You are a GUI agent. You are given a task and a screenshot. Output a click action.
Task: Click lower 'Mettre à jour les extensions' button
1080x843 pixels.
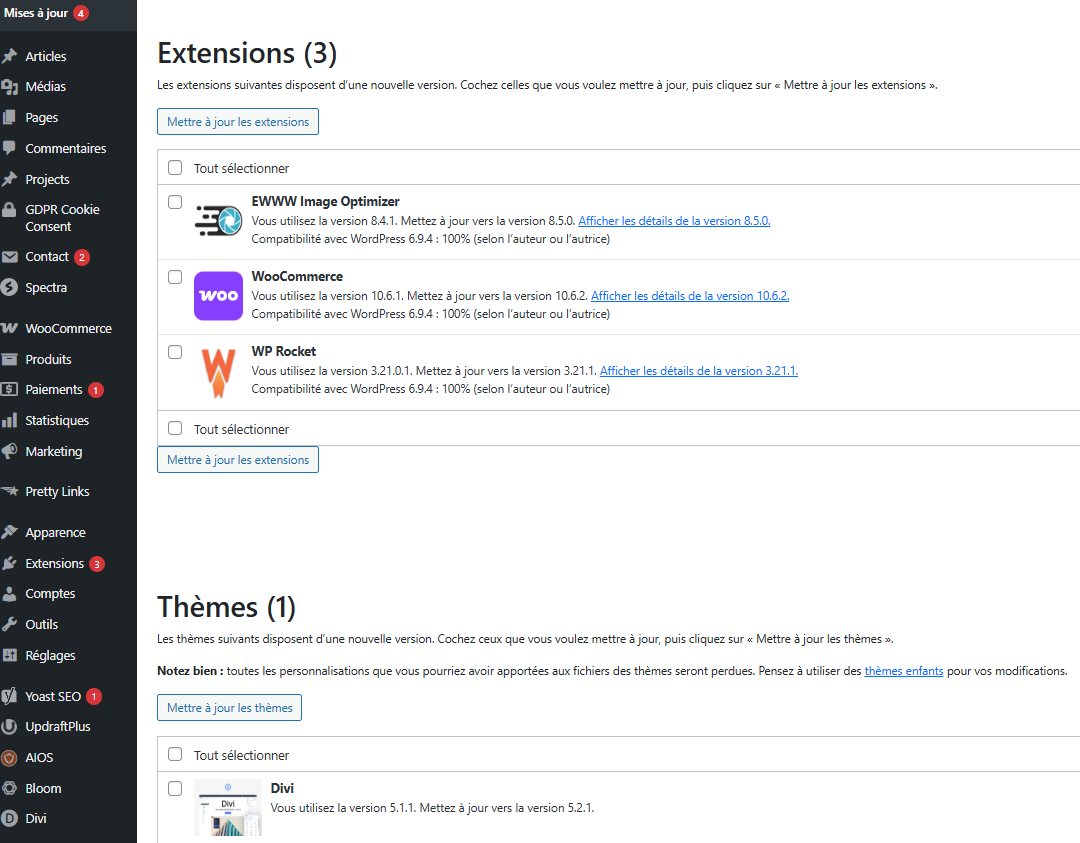238,460
